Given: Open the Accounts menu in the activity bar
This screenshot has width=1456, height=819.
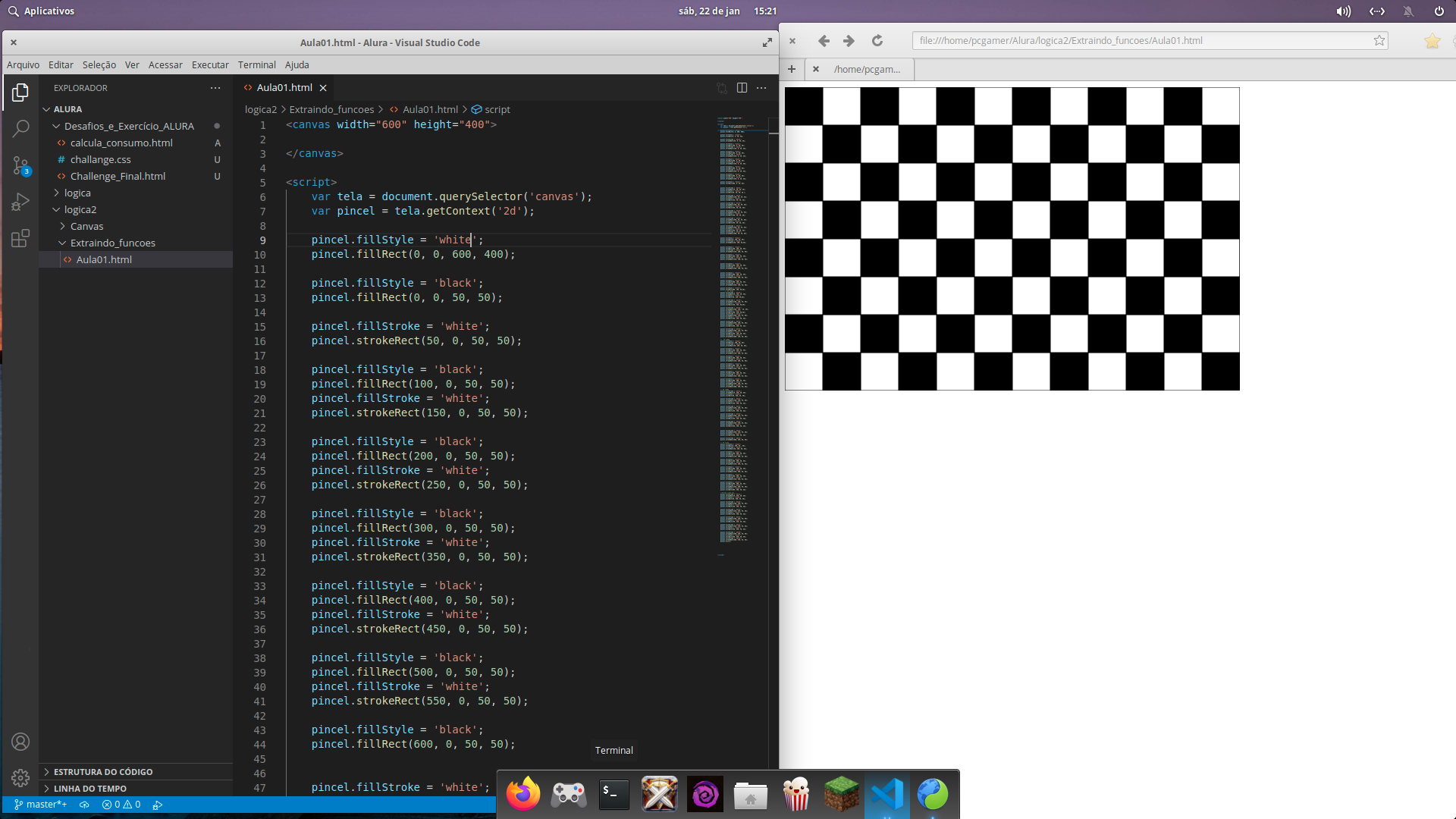Looking at the screenshot, I should click(20, 742).
